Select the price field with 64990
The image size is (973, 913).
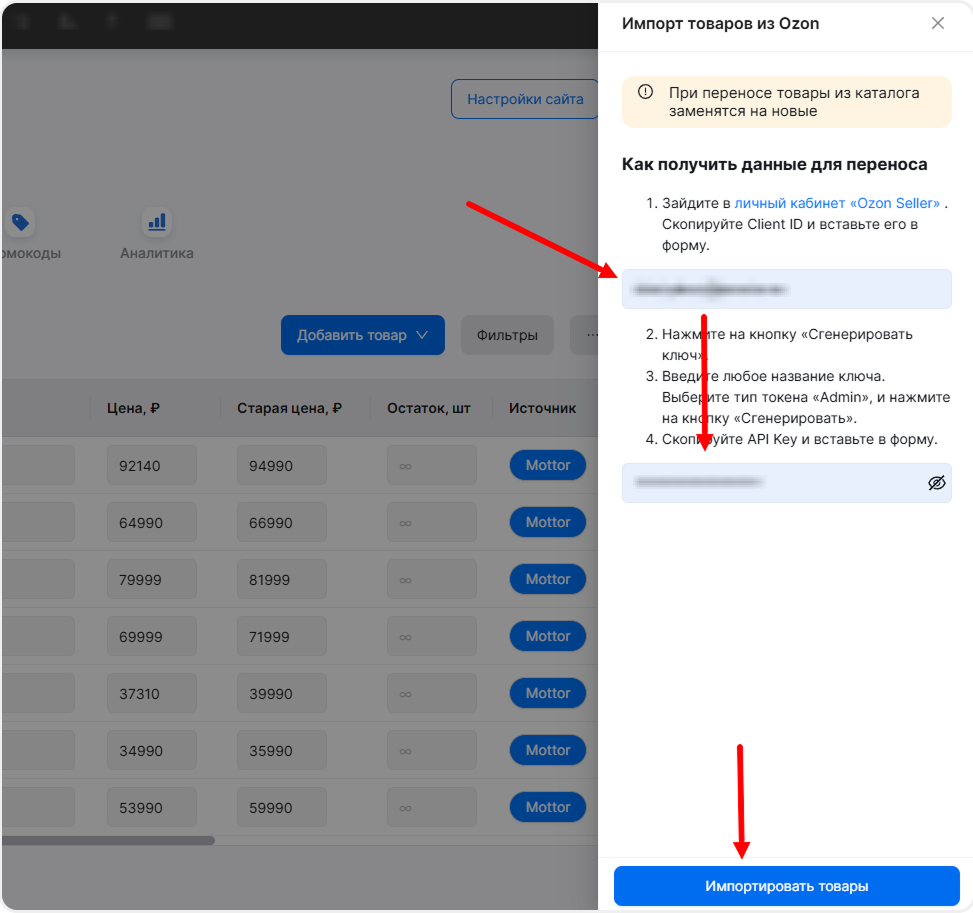(x=151, y=522)
